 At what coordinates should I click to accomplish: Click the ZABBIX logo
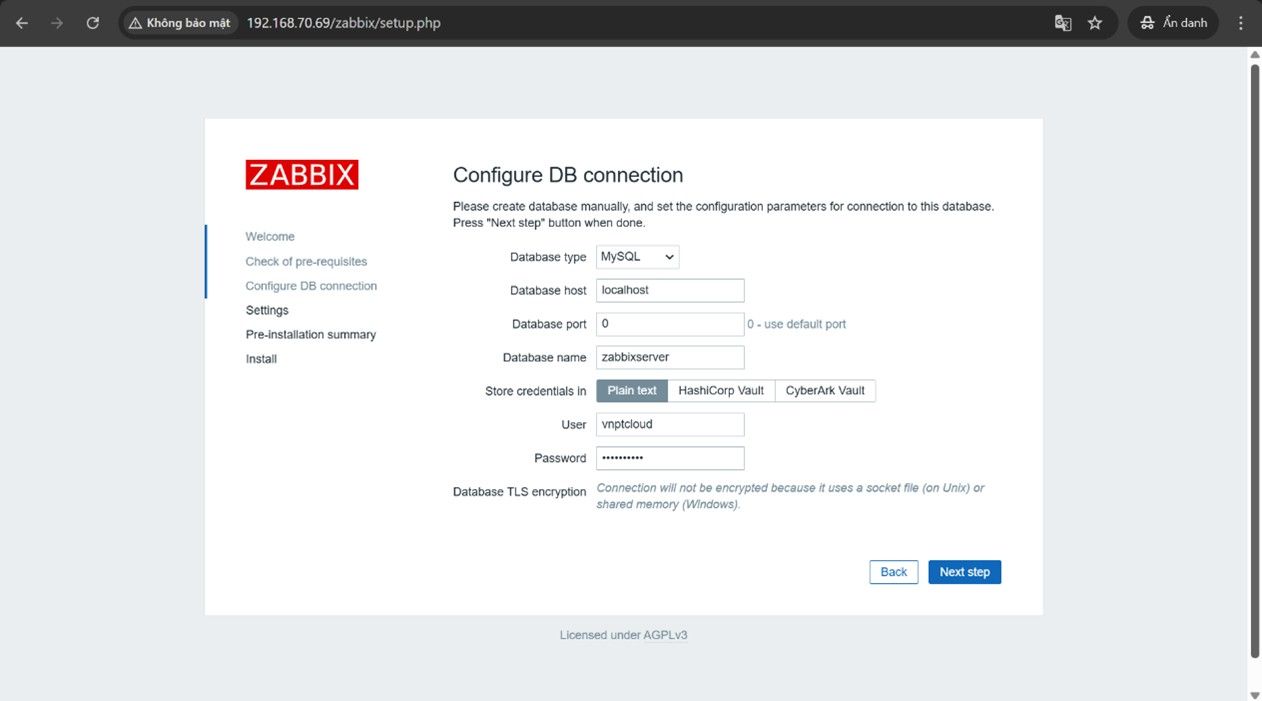(x=302, y=175)
